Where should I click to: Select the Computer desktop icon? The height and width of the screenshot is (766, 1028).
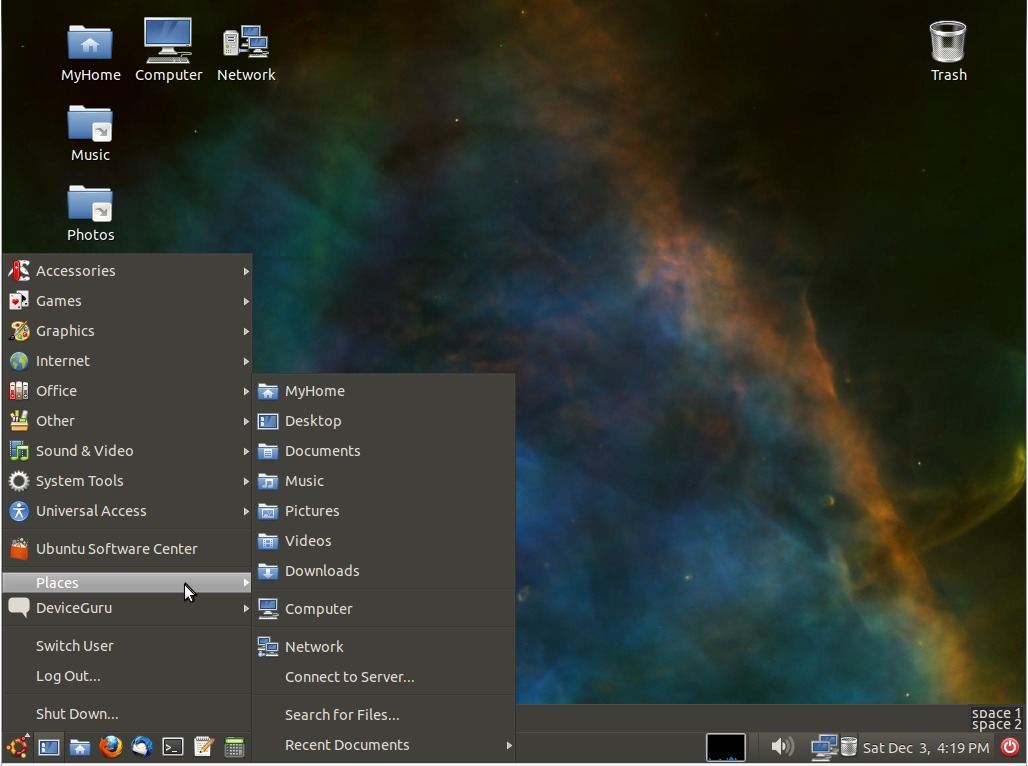pyautogui.click(x=168, y=50)
